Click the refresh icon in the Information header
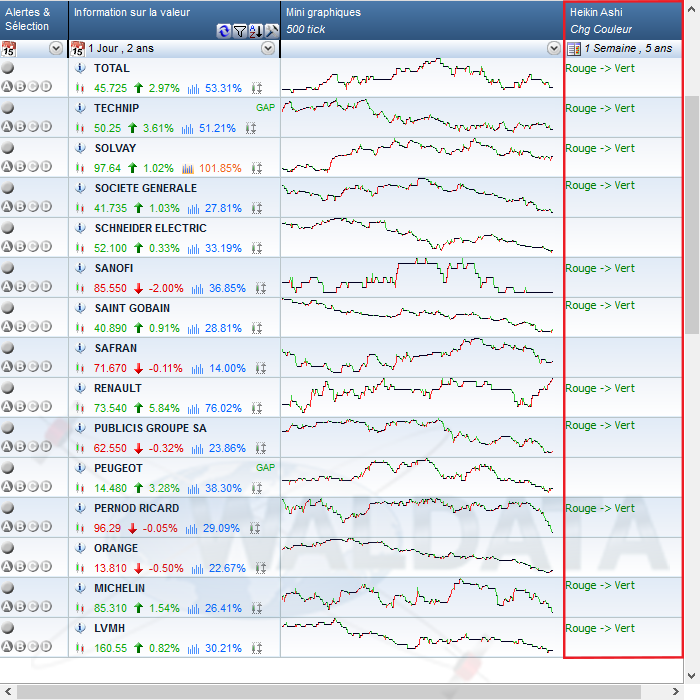The image size is (700, 700). 224,31
